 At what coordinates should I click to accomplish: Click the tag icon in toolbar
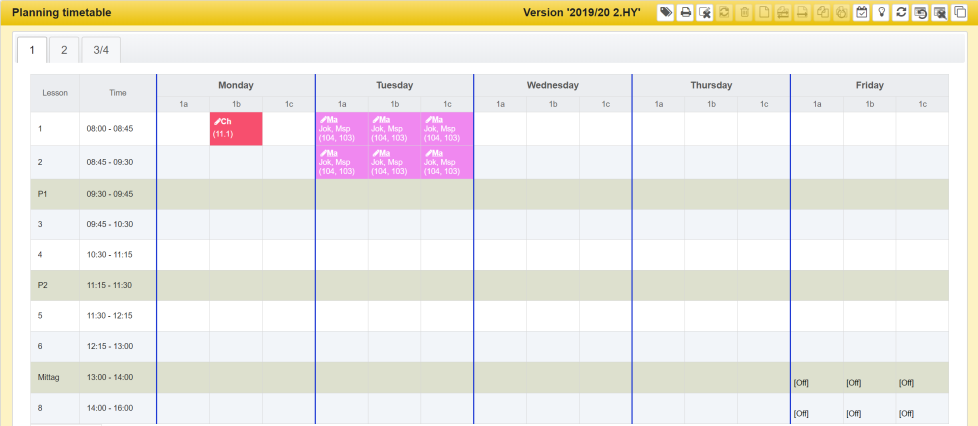click(666, 13)
